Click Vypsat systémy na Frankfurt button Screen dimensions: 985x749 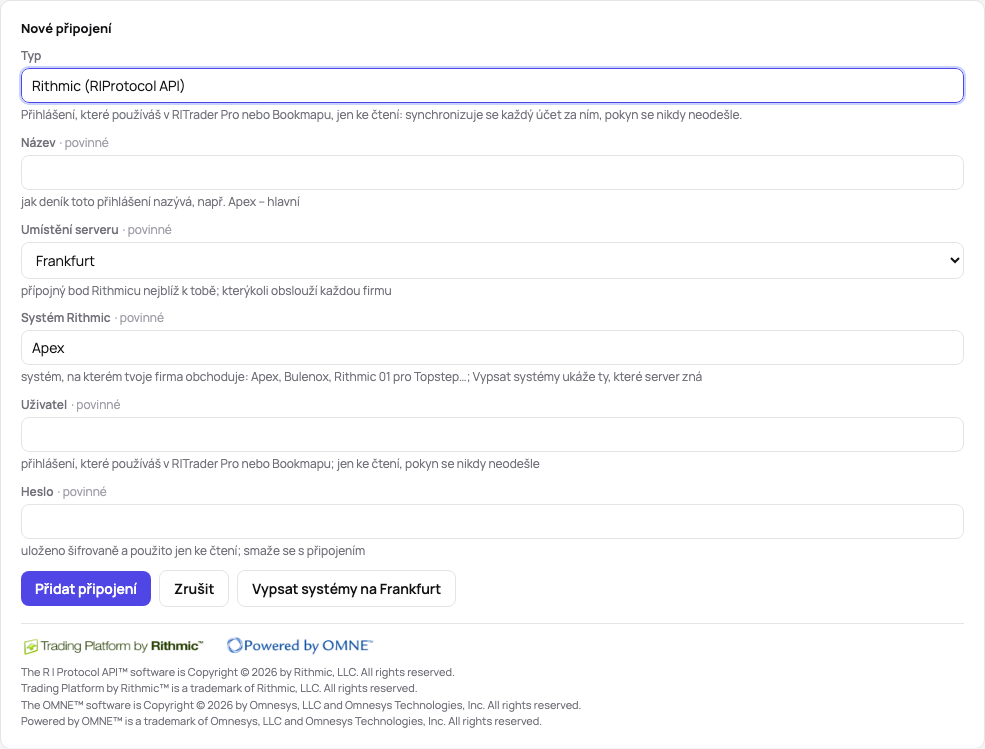[x=346, y=589]
